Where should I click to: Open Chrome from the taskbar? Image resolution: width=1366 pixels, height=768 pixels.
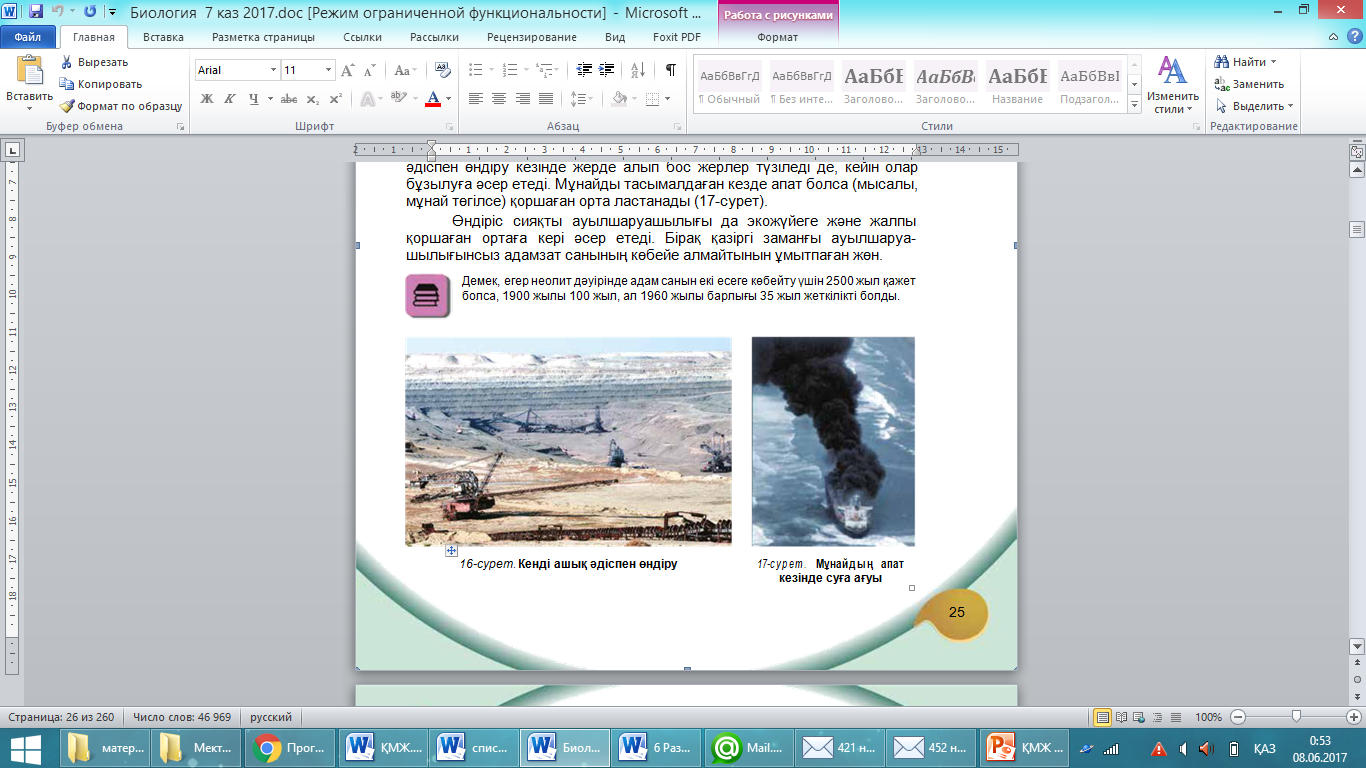[267, 747]
